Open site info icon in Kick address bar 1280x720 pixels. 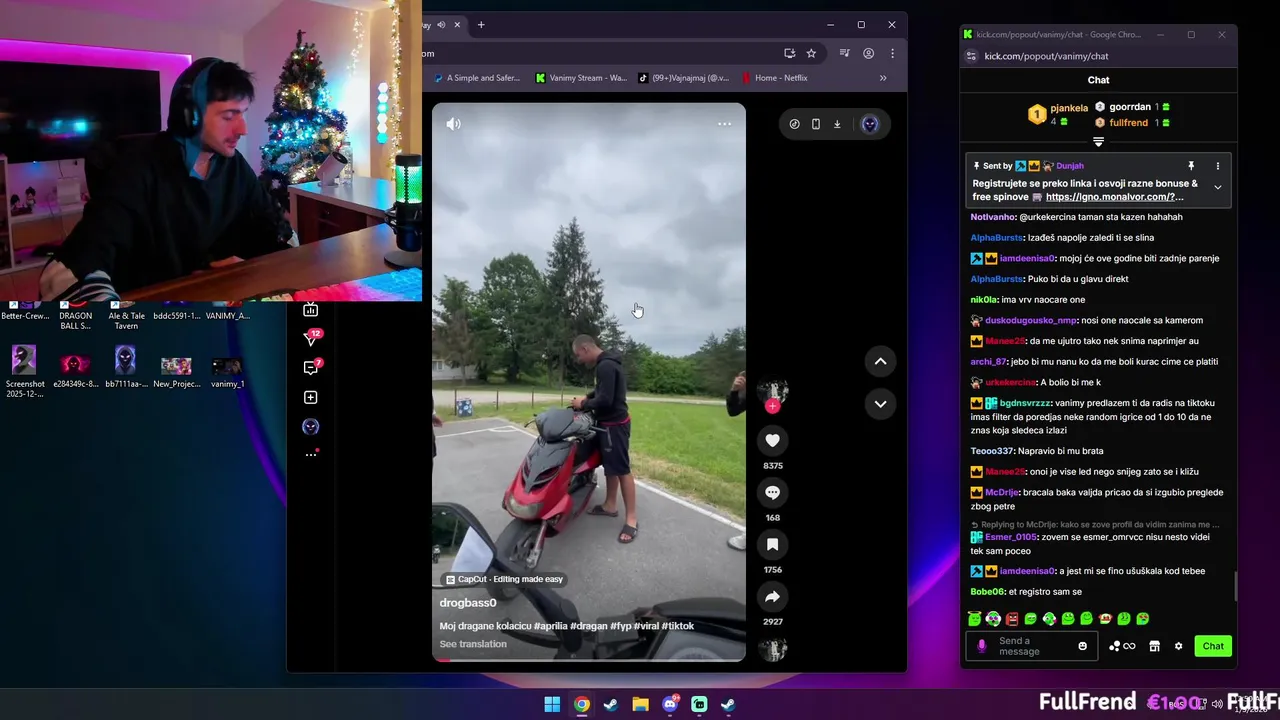pyautogui.click(x=970, y=56)
